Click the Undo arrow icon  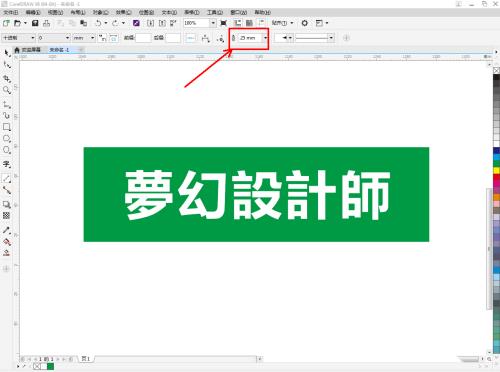click(98, 23)
